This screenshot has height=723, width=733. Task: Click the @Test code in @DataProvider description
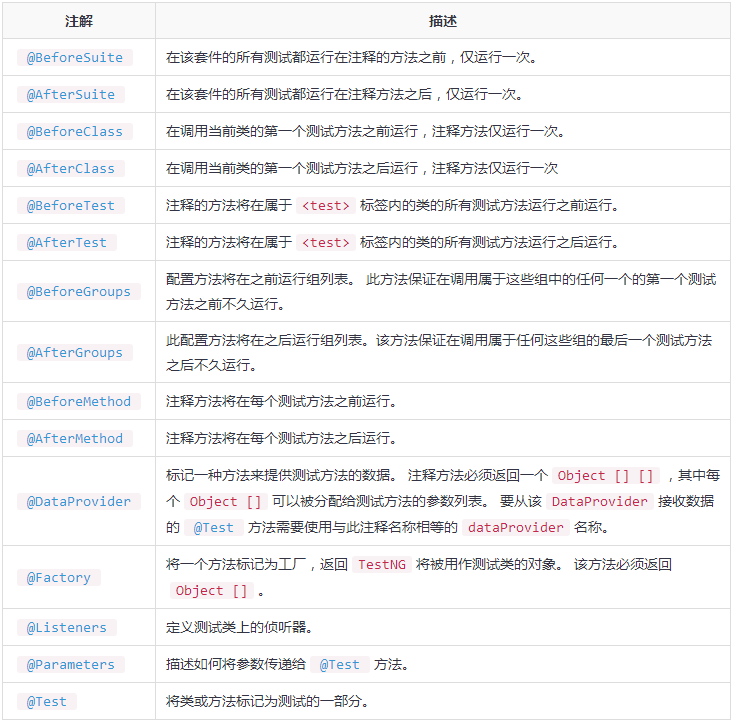tap(214, 528)
